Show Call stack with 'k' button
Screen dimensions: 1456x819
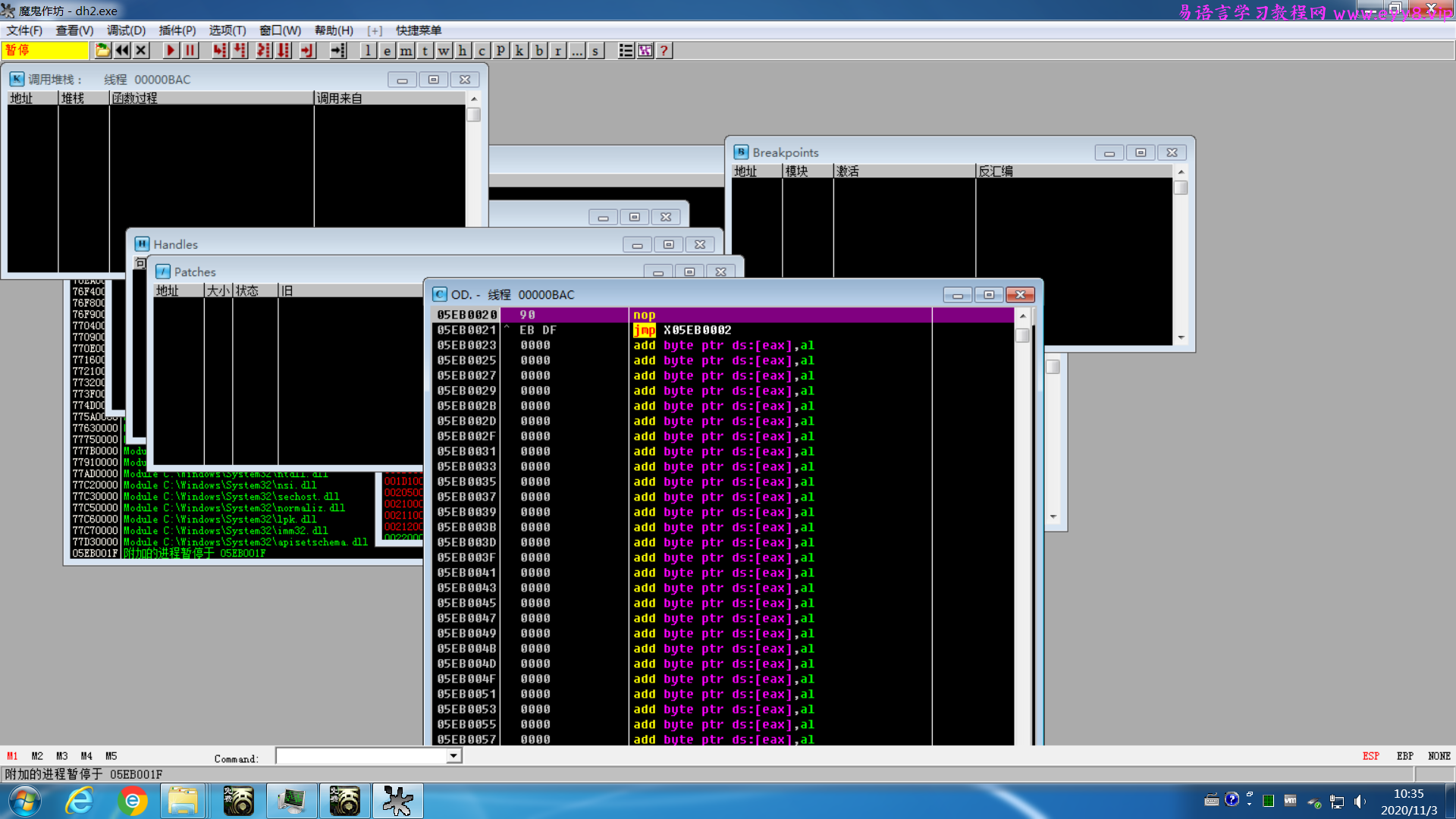click(x=519, y=51)
